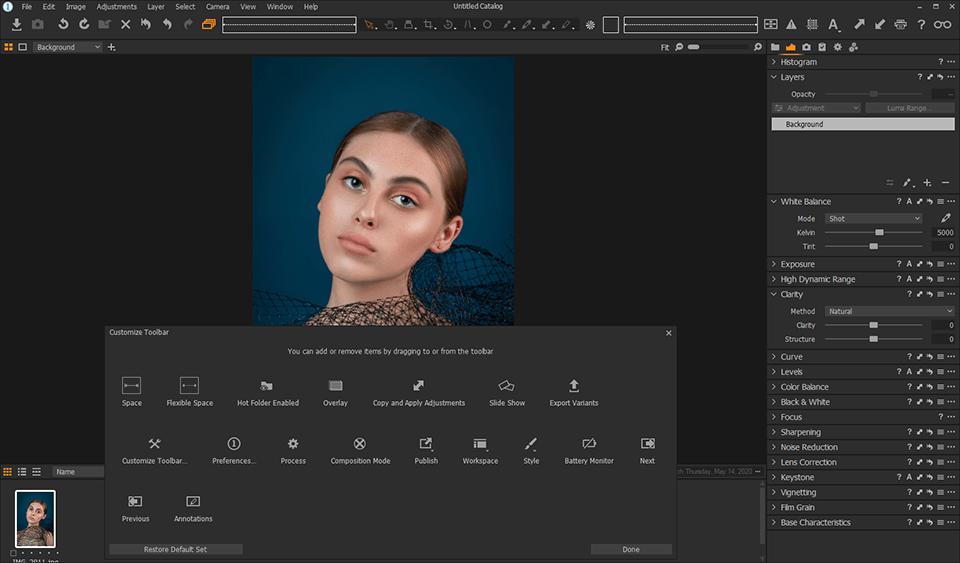This screenshot has width=960, height=563.
Task: Click the Reset adjustments double-arrow icon
Action: tap(146, 24)
